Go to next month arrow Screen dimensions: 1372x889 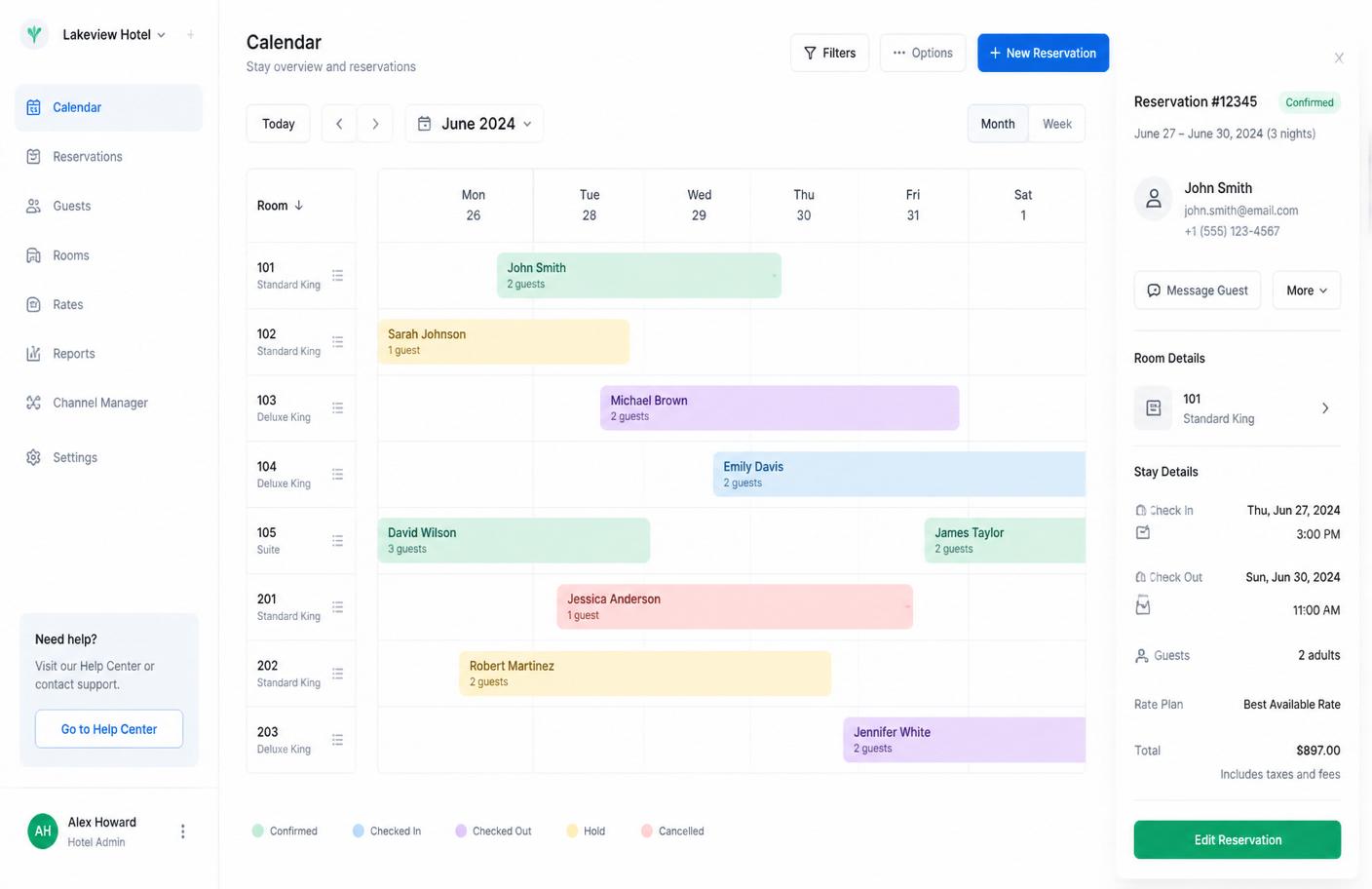pos(375,124)
